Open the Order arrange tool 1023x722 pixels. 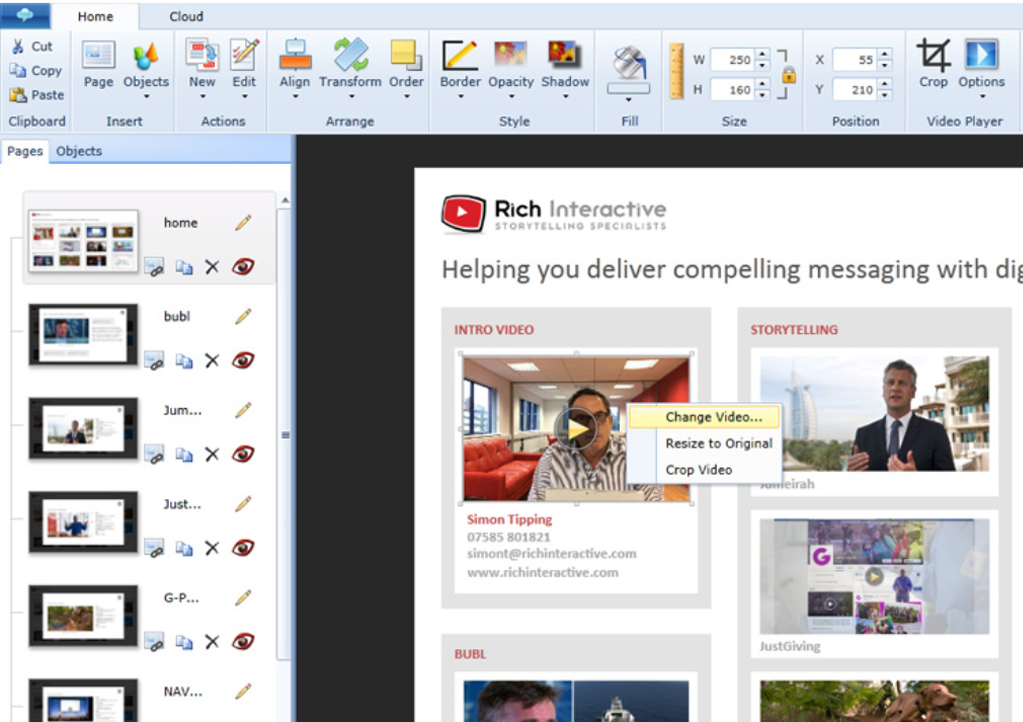tap(406, 55)
